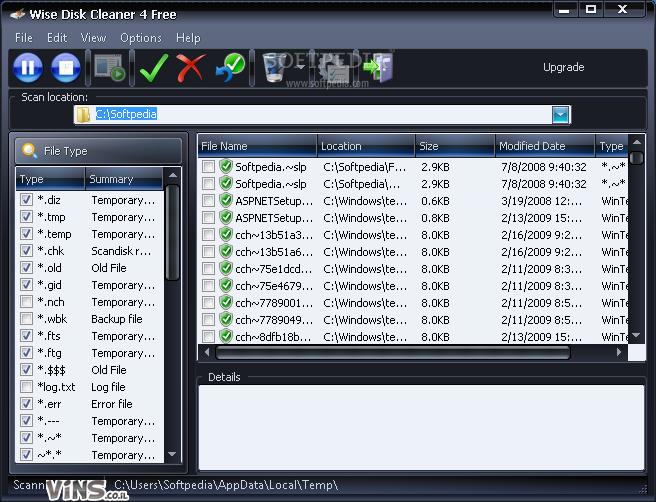This screenshot has width=656, height=502.
Task: Open the Help menu
Action: [188, 38]
